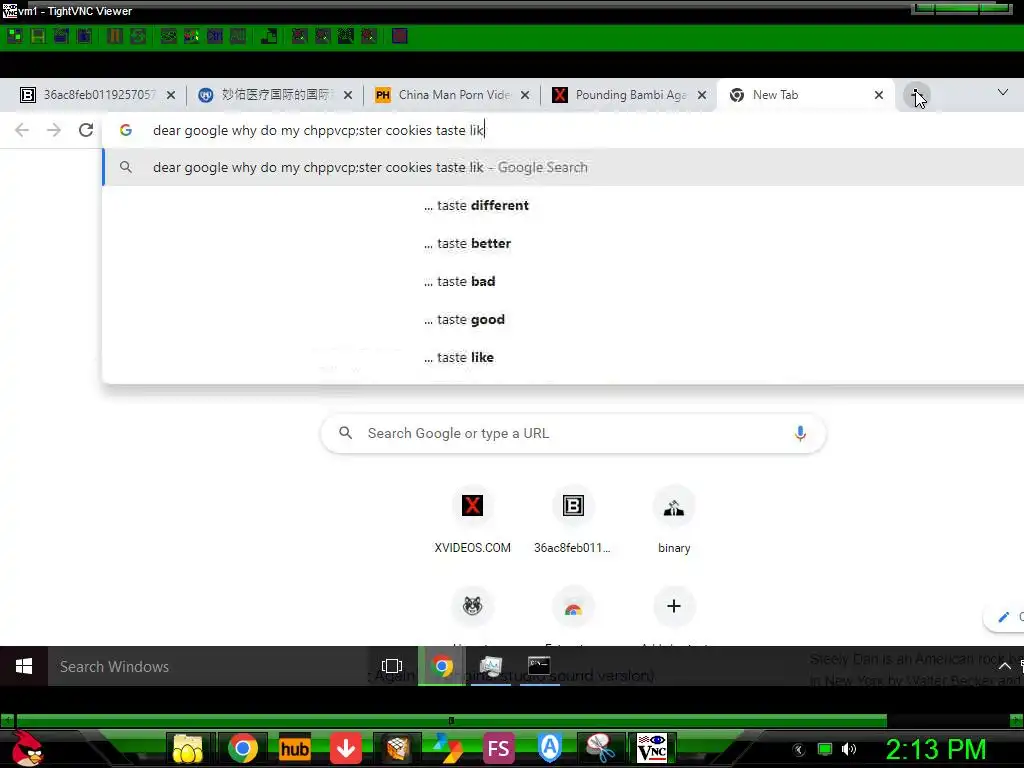Screen dimensions: 1024x768
Task: Click TightVNC Send Ctrl+Esc icon
Action: (191, 36)
